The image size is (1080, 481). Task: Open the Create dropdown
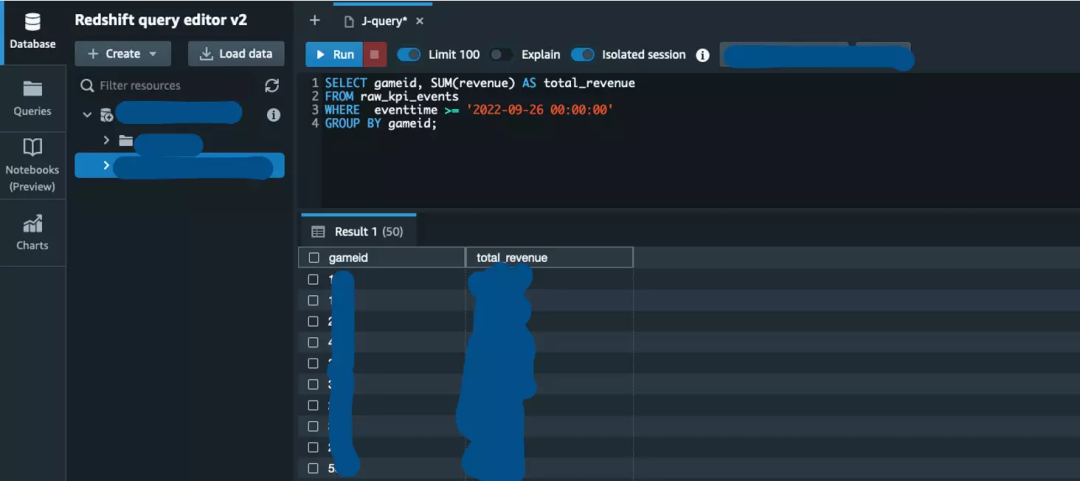[123, 54]
